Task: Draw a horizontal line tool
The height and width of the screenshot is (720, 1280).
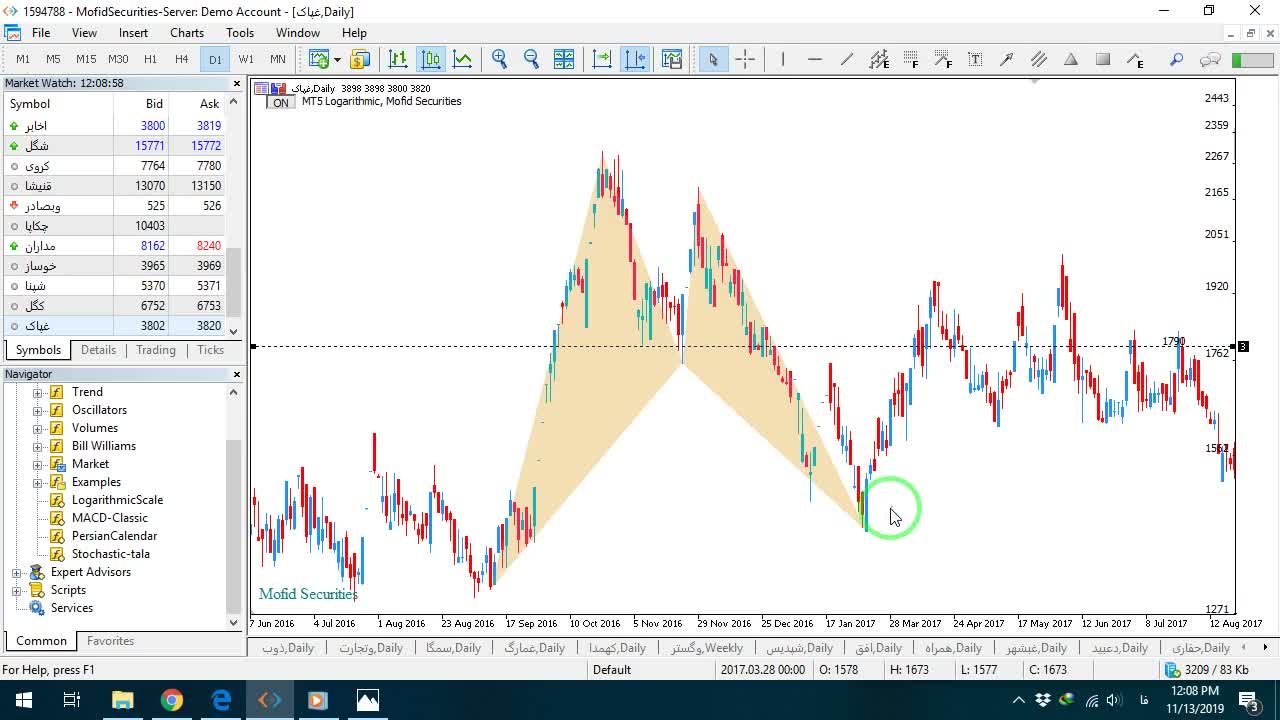Action: point(815,60)
